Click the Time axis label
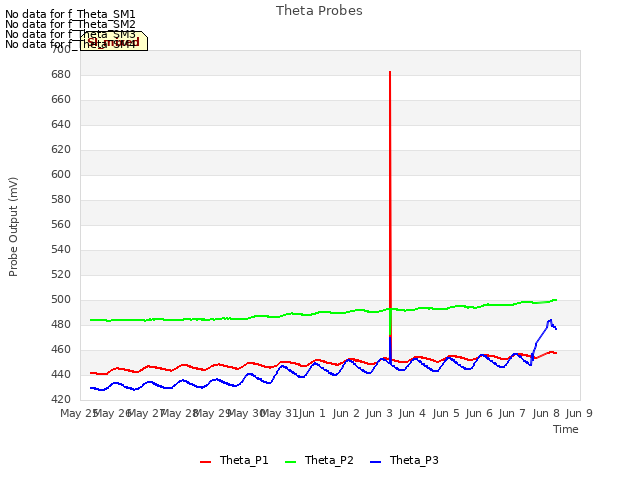 coord(566,429)
